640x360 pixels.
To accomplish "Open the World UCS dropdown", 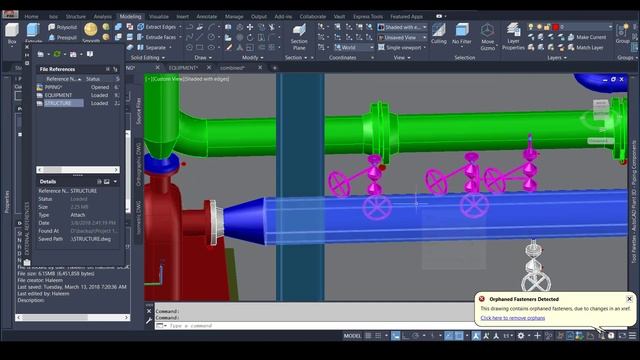I will click(353, 47).
